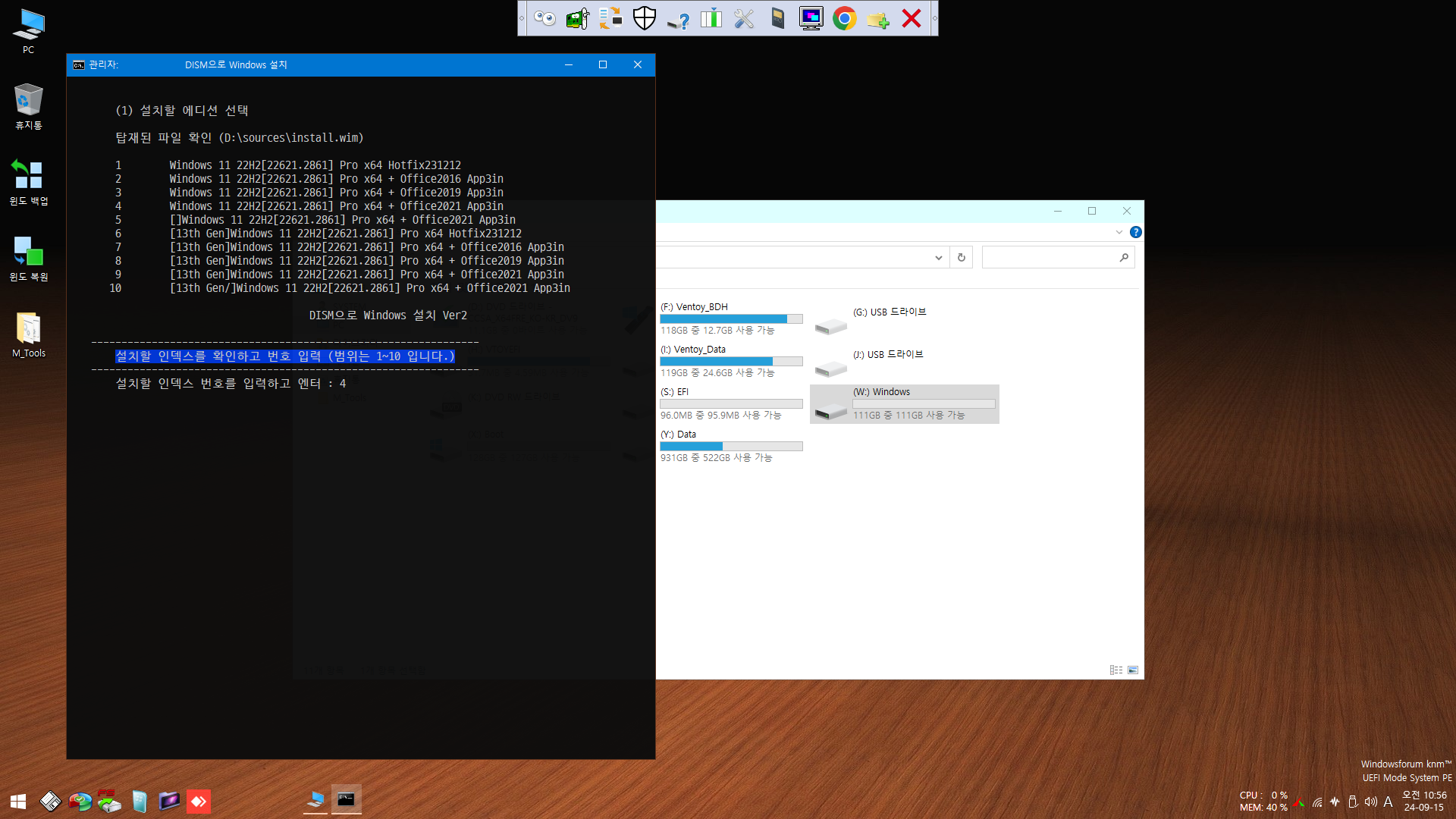This screenshot has height=819, width=1456.
Task: Switch Explorer to large icons view
Action: pos(1133,670)
